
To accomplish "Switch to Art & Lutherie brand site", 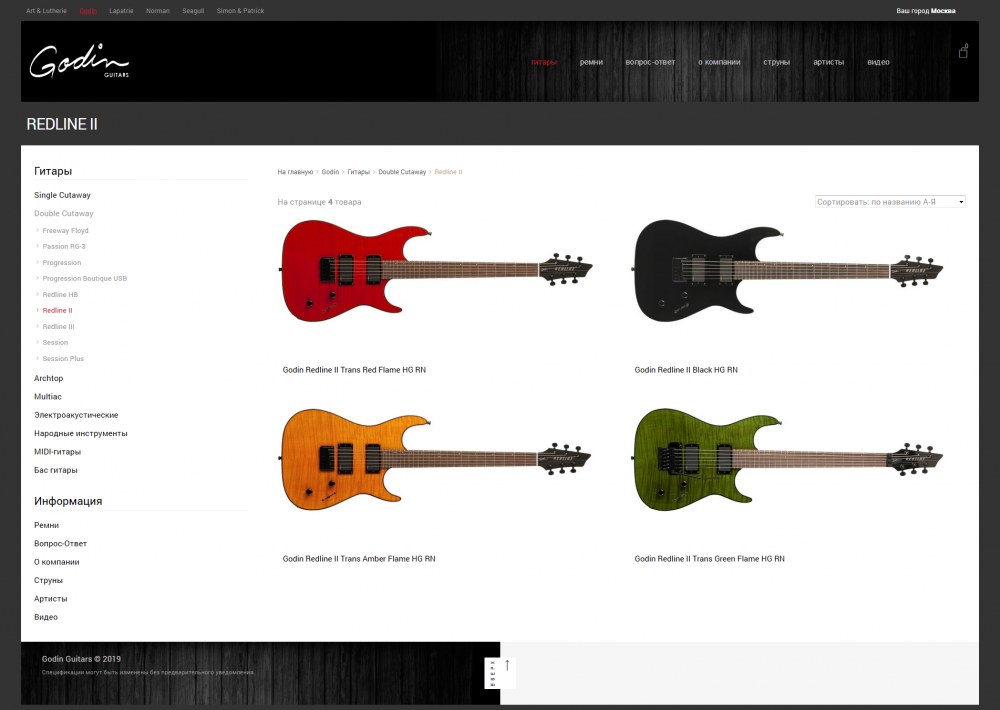I will coord(46,11).
